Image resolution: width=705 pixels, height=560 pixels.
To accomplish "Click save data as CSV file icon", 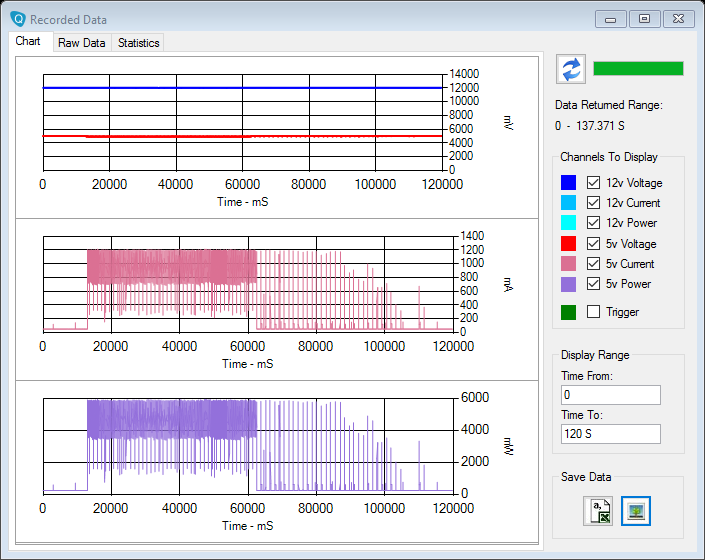I will (599, 510).
